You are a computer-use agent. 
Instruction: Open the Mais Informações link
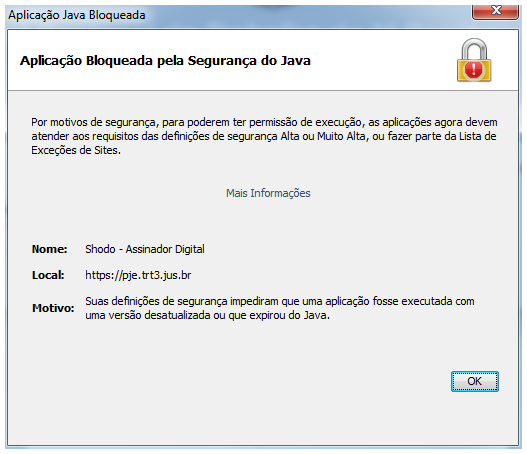pyautogui.click(x=268, y=193)
